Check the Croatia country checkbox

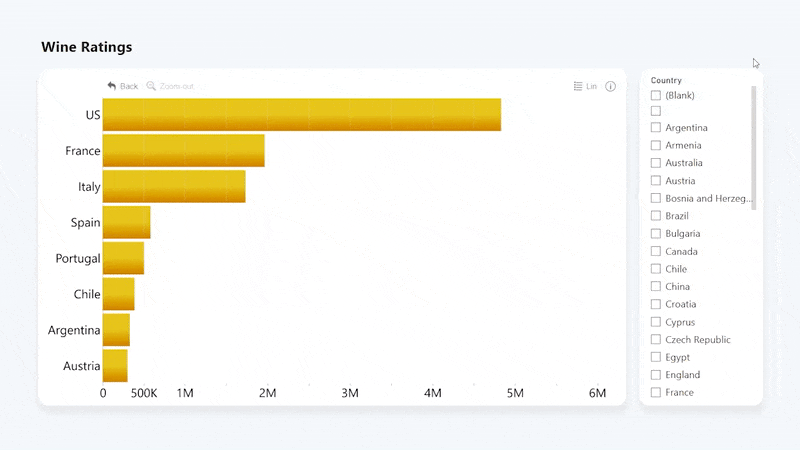click(656, 304)
